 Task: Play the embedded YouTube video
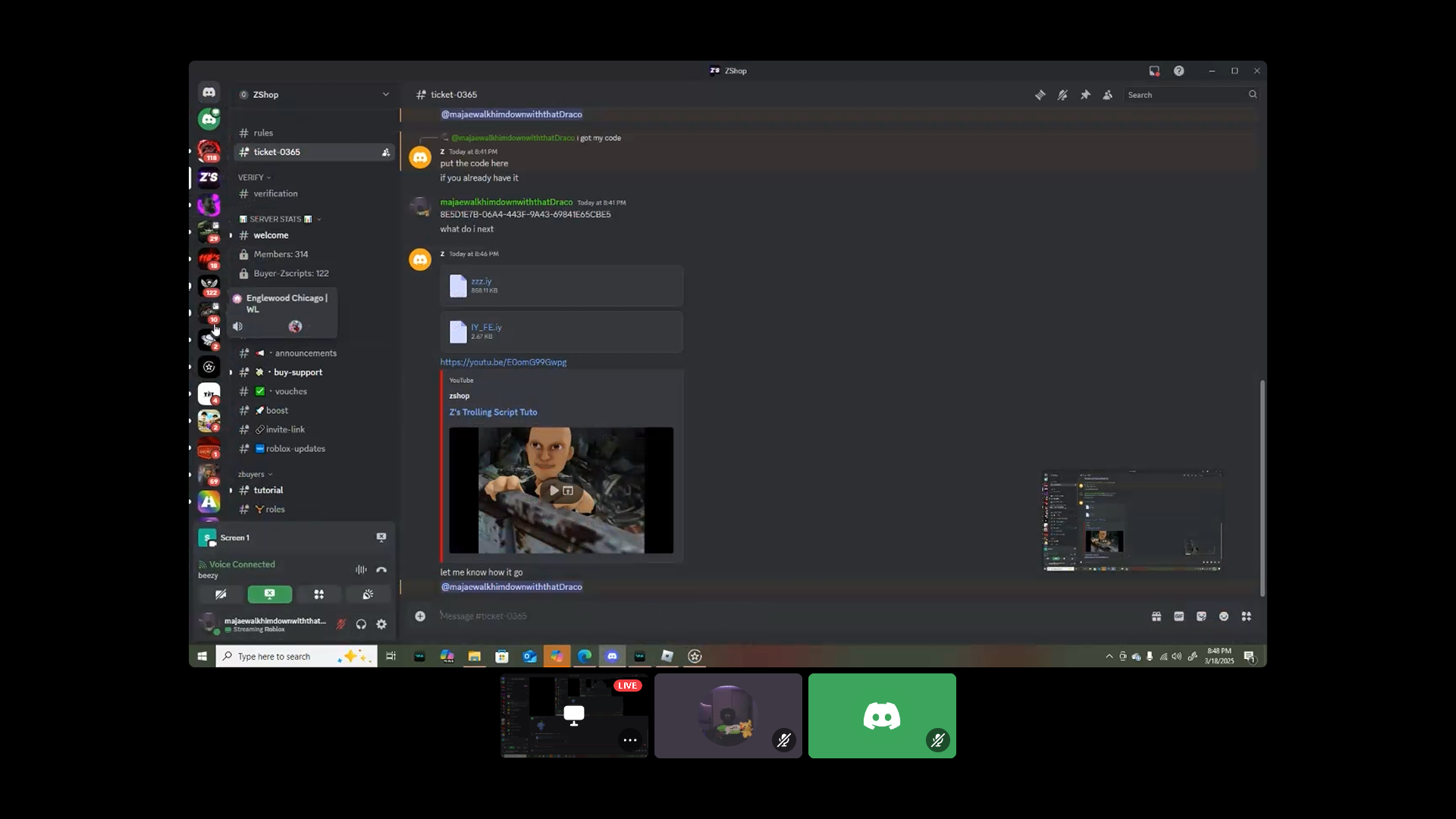click(554, 491)
